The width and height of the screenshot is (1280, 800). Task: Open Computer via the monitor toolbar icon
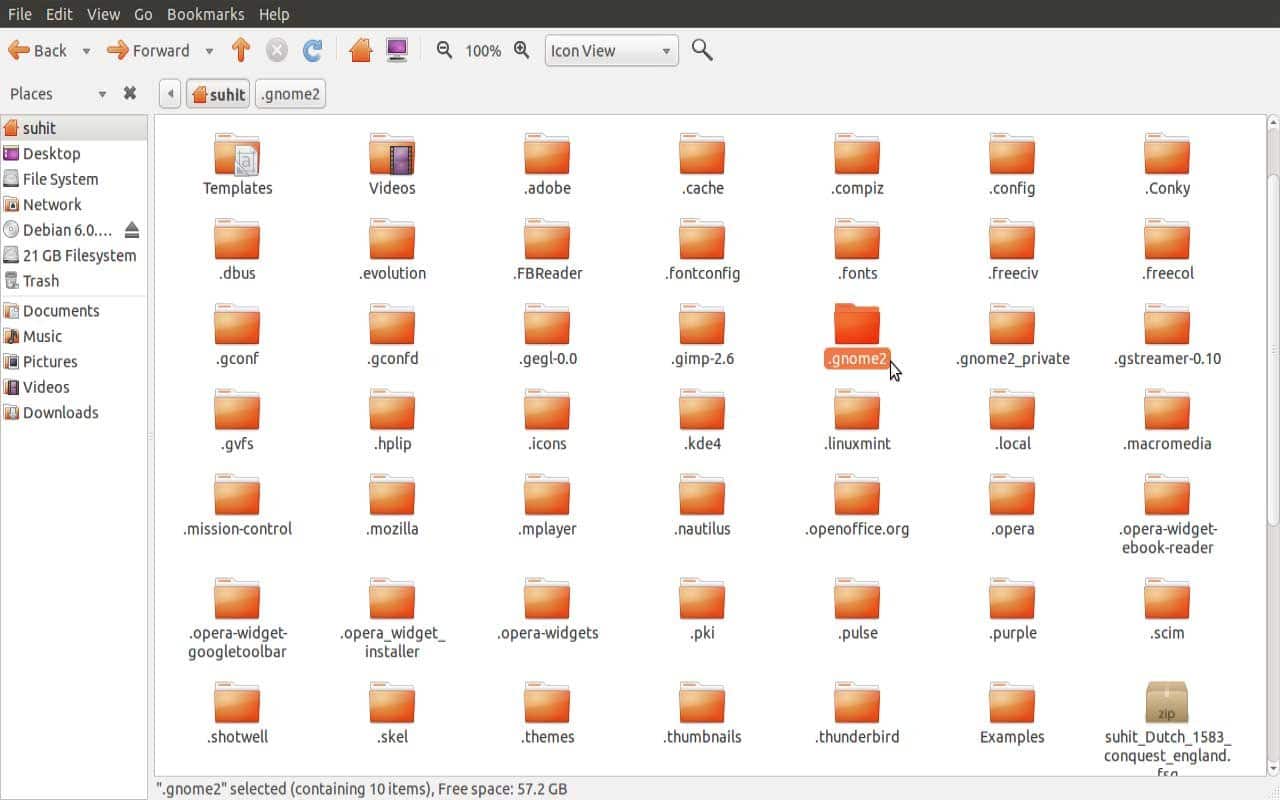tap(397, 50)
